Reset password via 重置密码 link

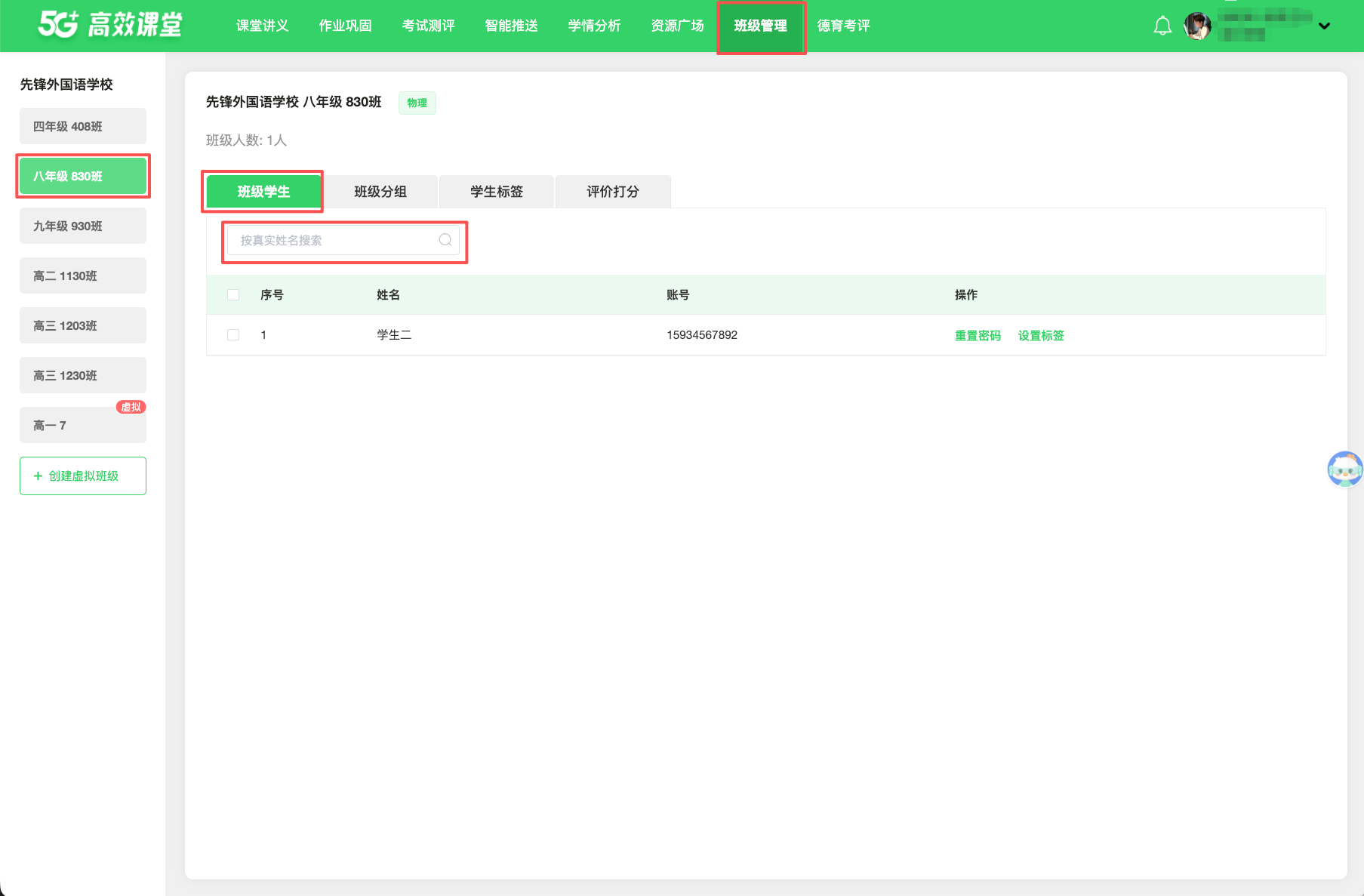pyautogui.click(x=978, y=335)
